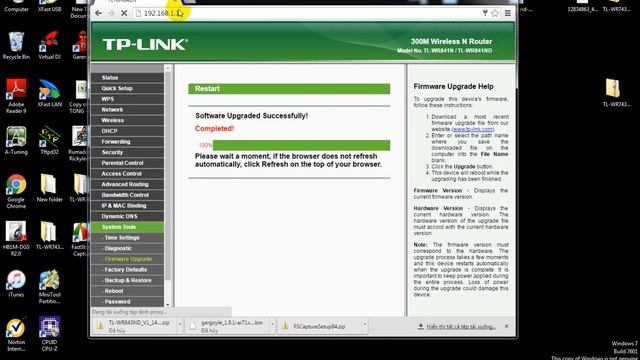Click the browser back arrow
640x360 pixels.
[x=98, y=13]
